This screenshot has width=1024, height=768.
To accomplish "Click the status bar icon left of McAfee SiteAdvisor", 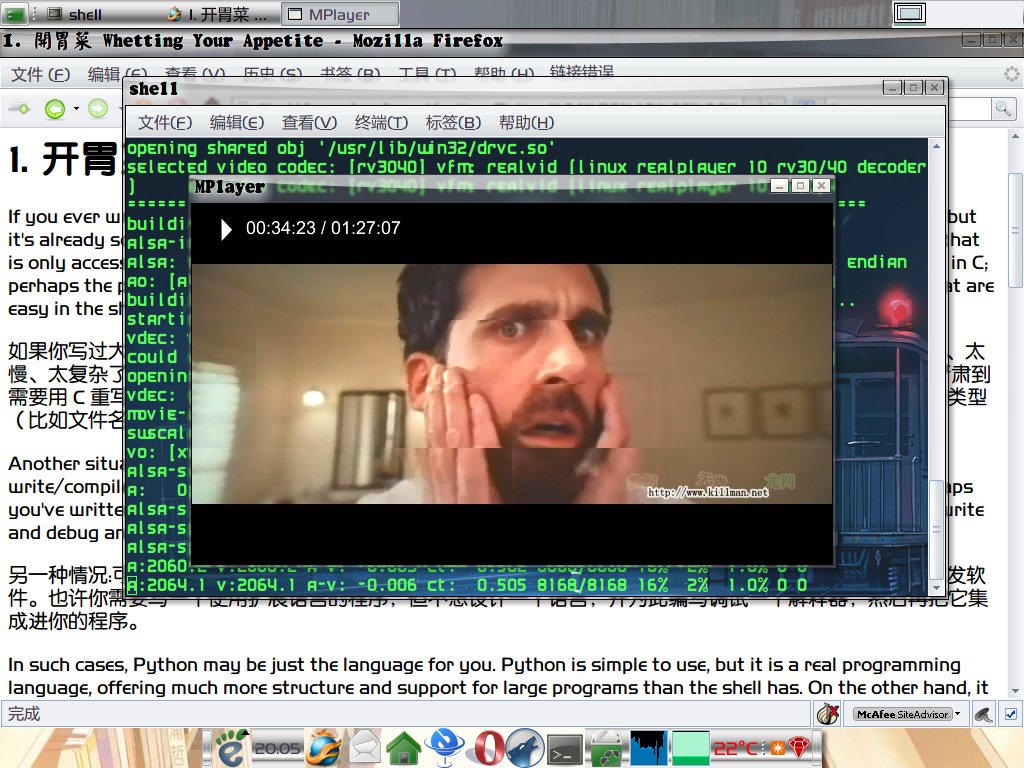I will coord(827,714).
